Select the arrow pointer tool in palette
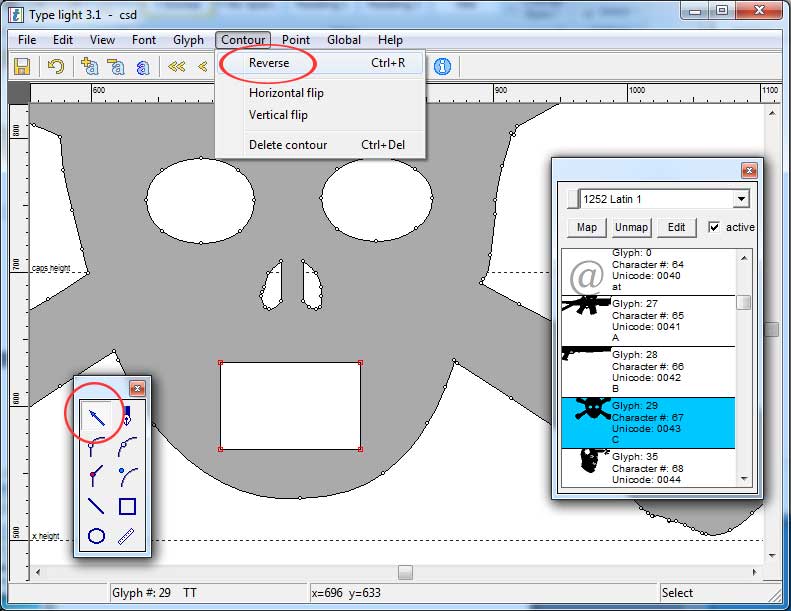This screenshot has width=791, height=611. click(96, 416)
